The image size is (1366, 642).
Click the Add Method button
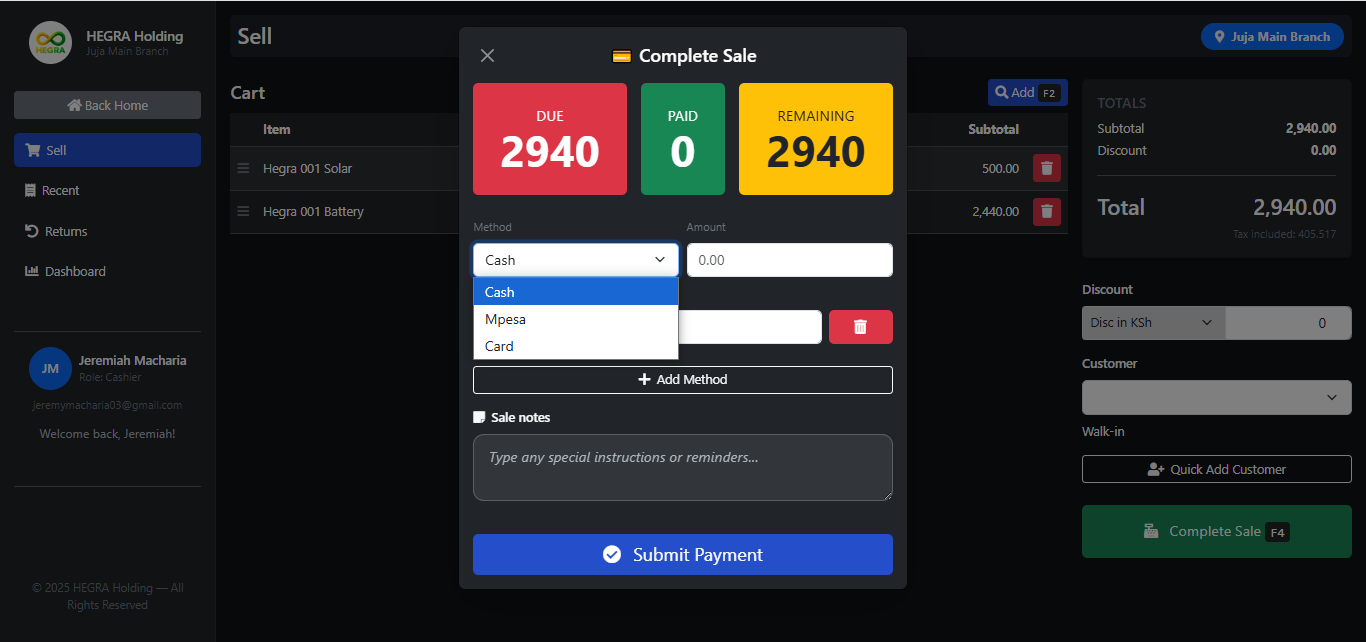point(682,380)
